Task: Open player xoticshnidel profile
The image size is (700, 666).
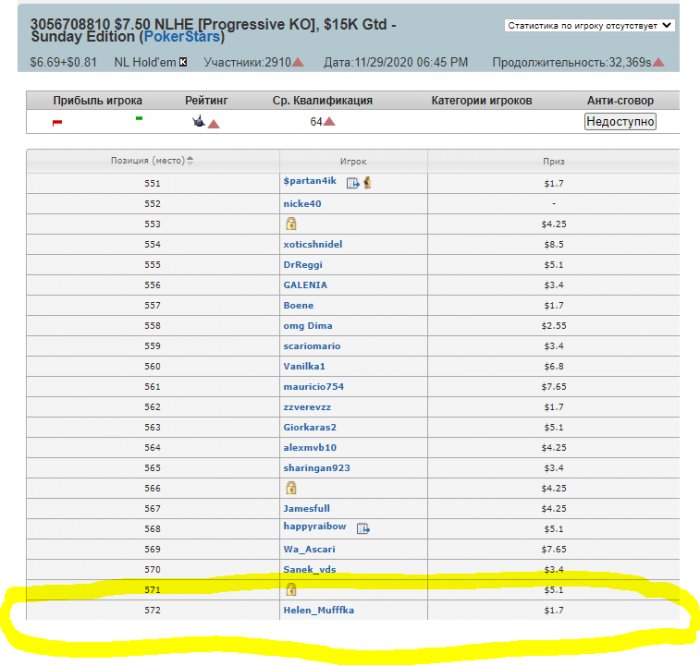Action: [x=313, y=244]
